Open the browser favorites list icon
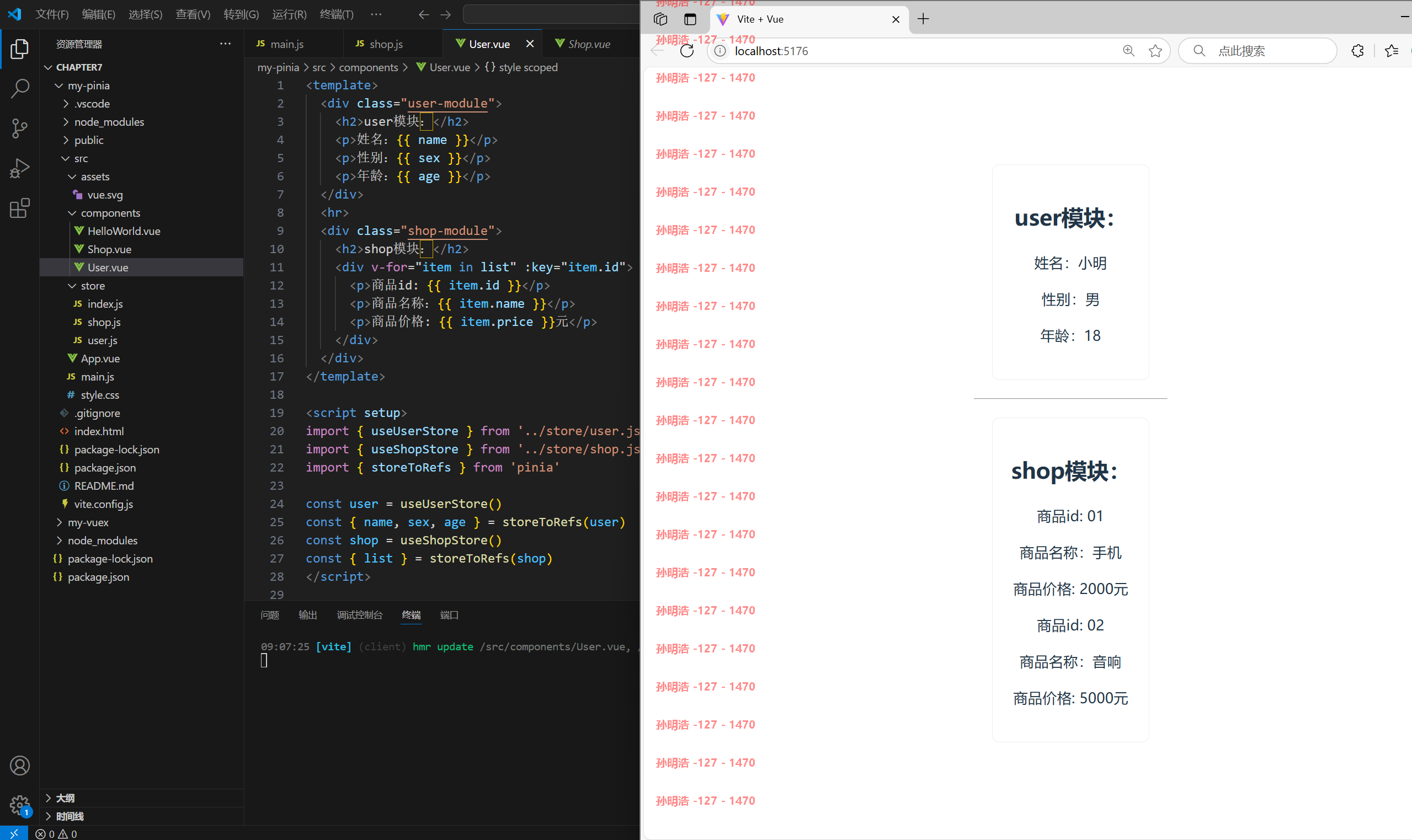The height and width of the screenshot is (840, 1412). coord(1391,51)
